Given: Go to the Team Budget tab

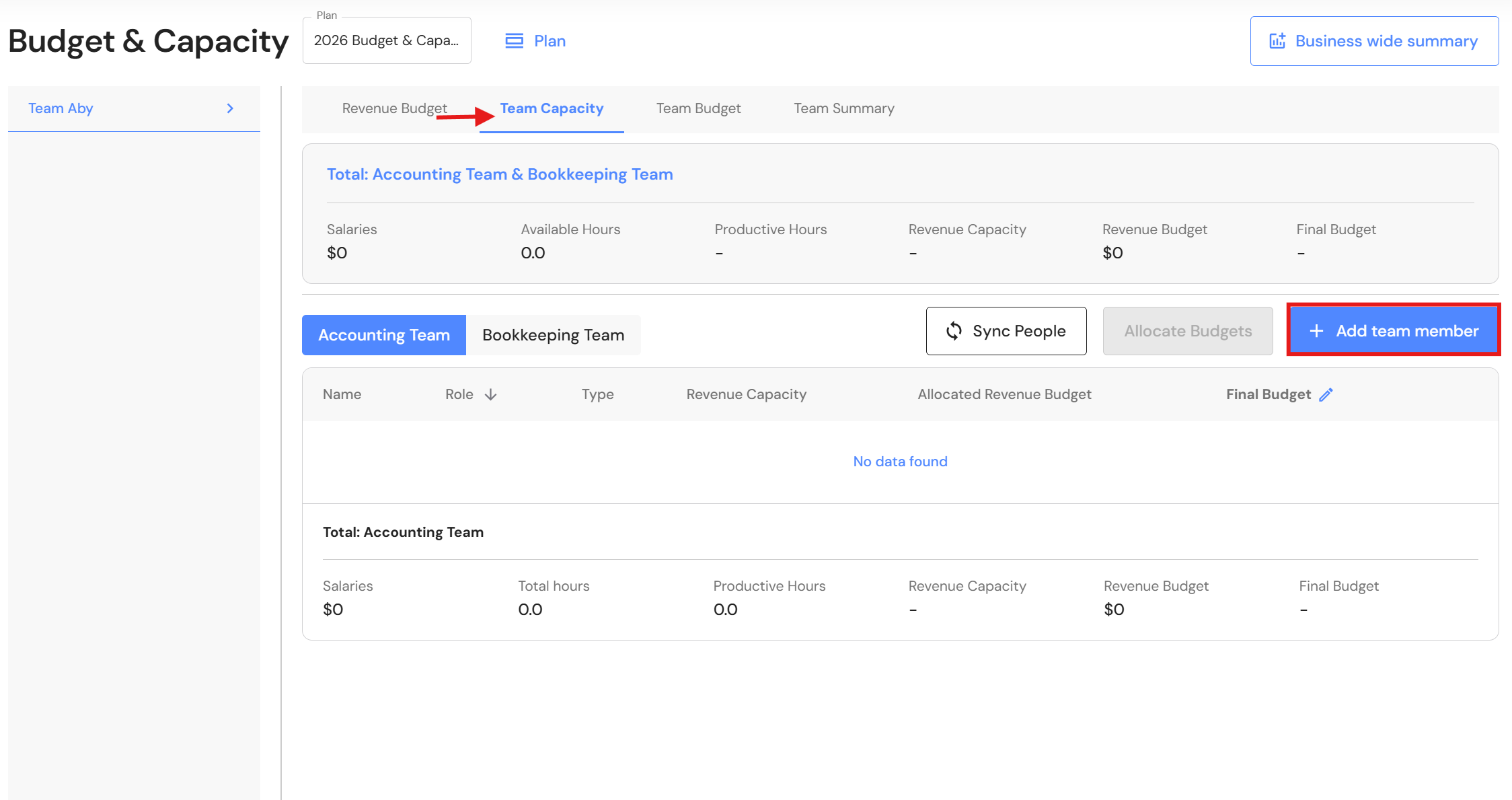Looking at the screenshot, I should pos(698,108).
